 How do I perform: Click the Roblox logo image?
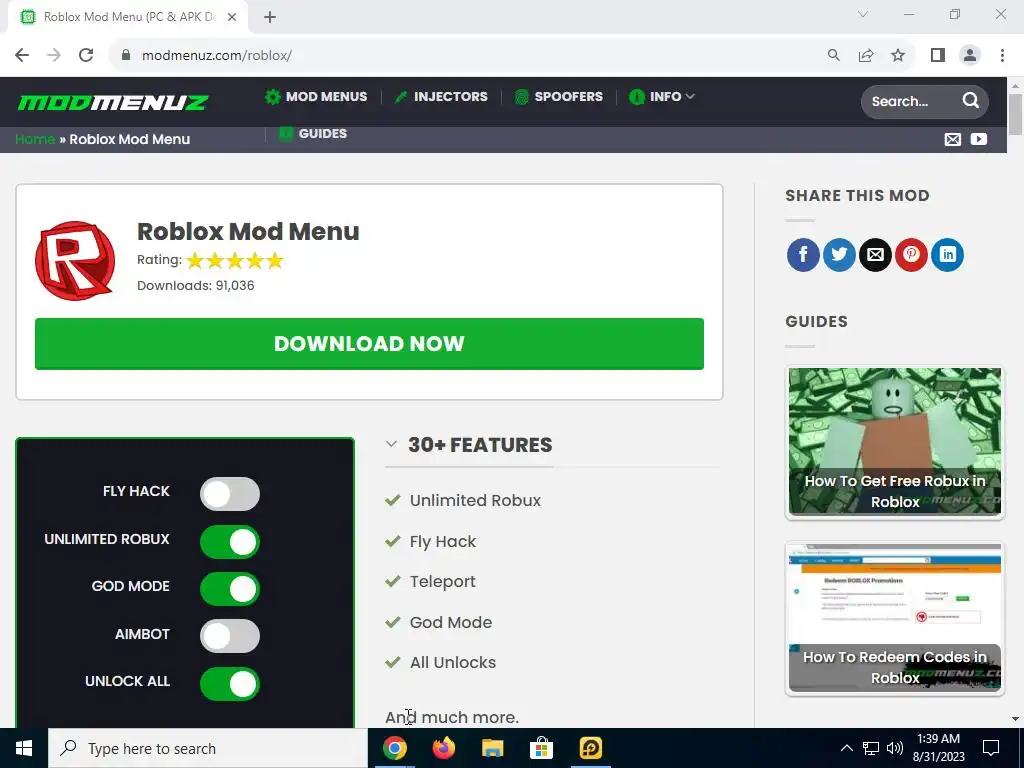coord(75,261)
